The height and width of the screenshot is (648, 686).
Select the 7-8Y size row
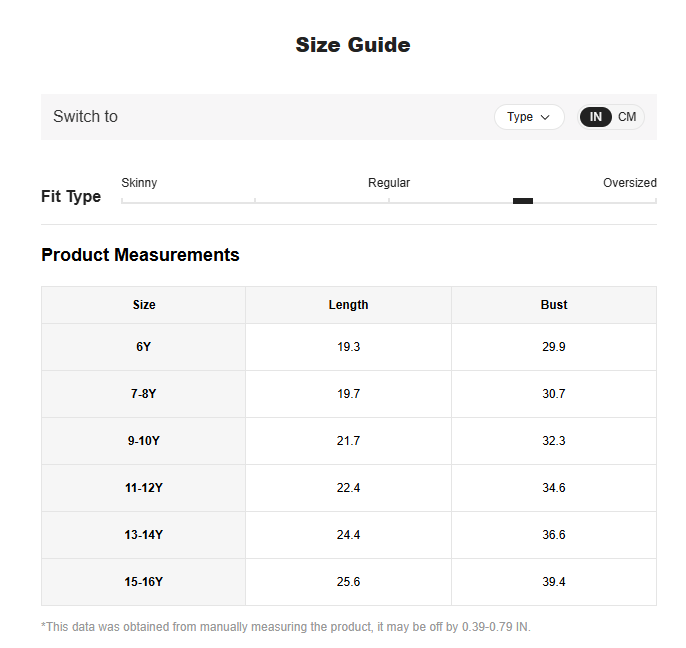coord(349,394)
